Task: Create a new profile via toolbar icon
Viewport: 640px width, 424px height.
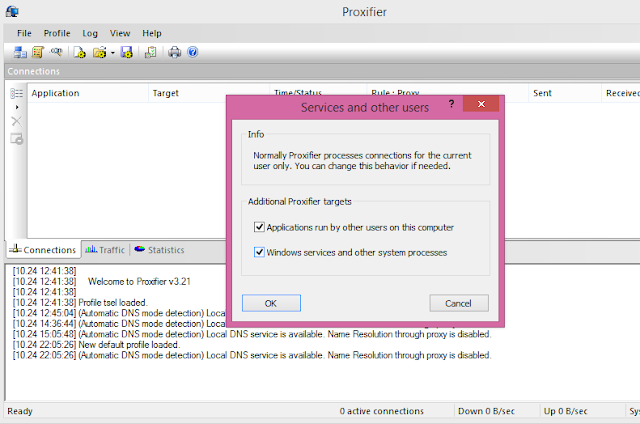Action: click(80, 52)
